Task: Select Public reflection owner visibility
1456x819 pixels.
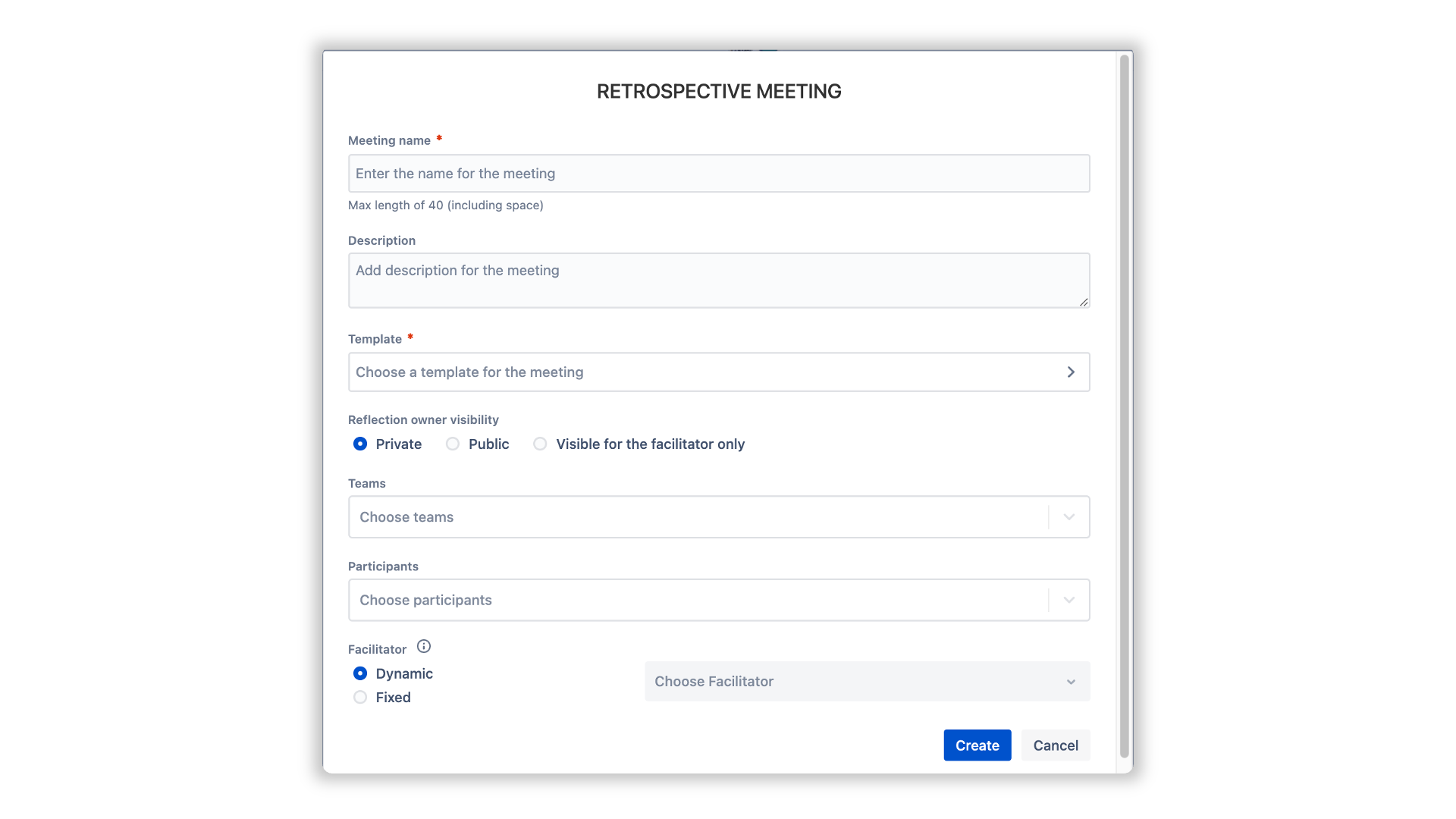Action: click(453, 444)
